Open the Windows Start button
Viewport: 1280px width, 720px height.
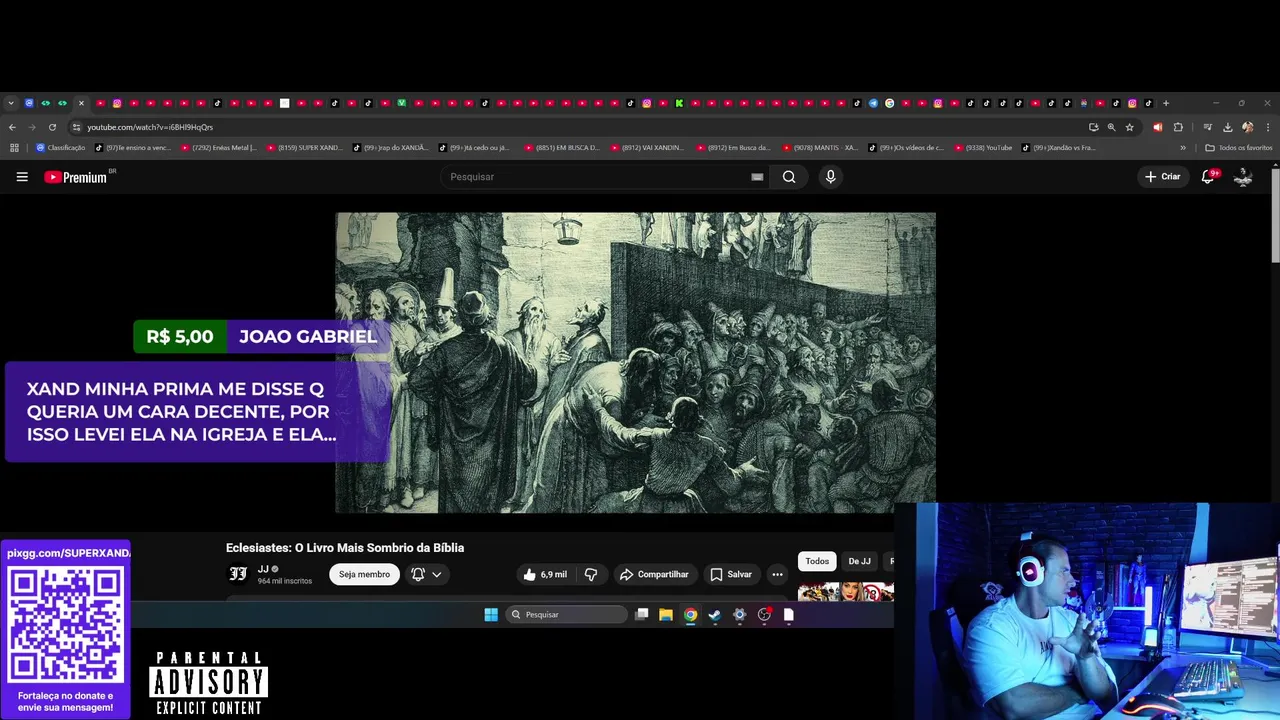[491, 615]
